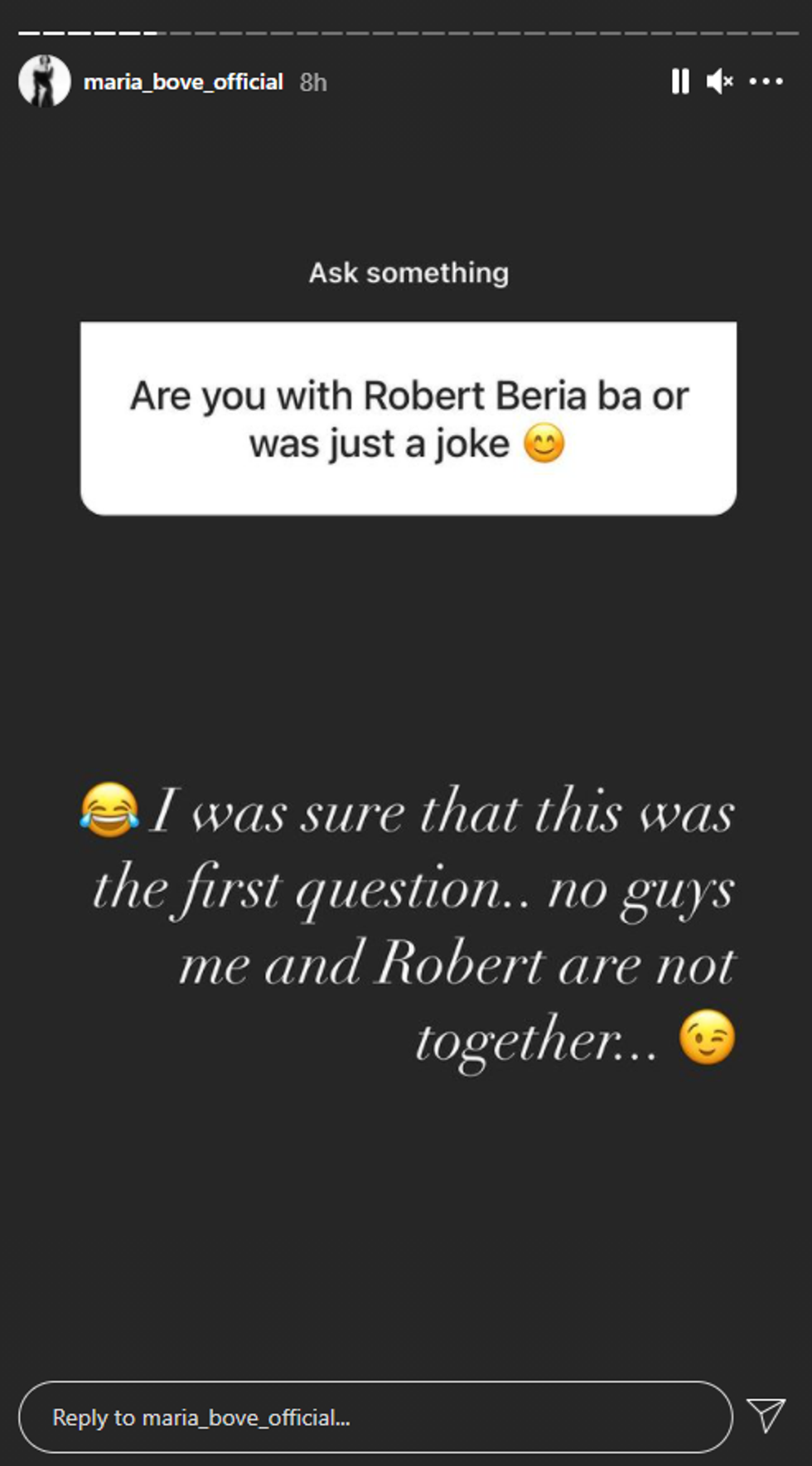Click the smiling emoji in the question
812x1466 pixels.
click(x=544, y=443)
